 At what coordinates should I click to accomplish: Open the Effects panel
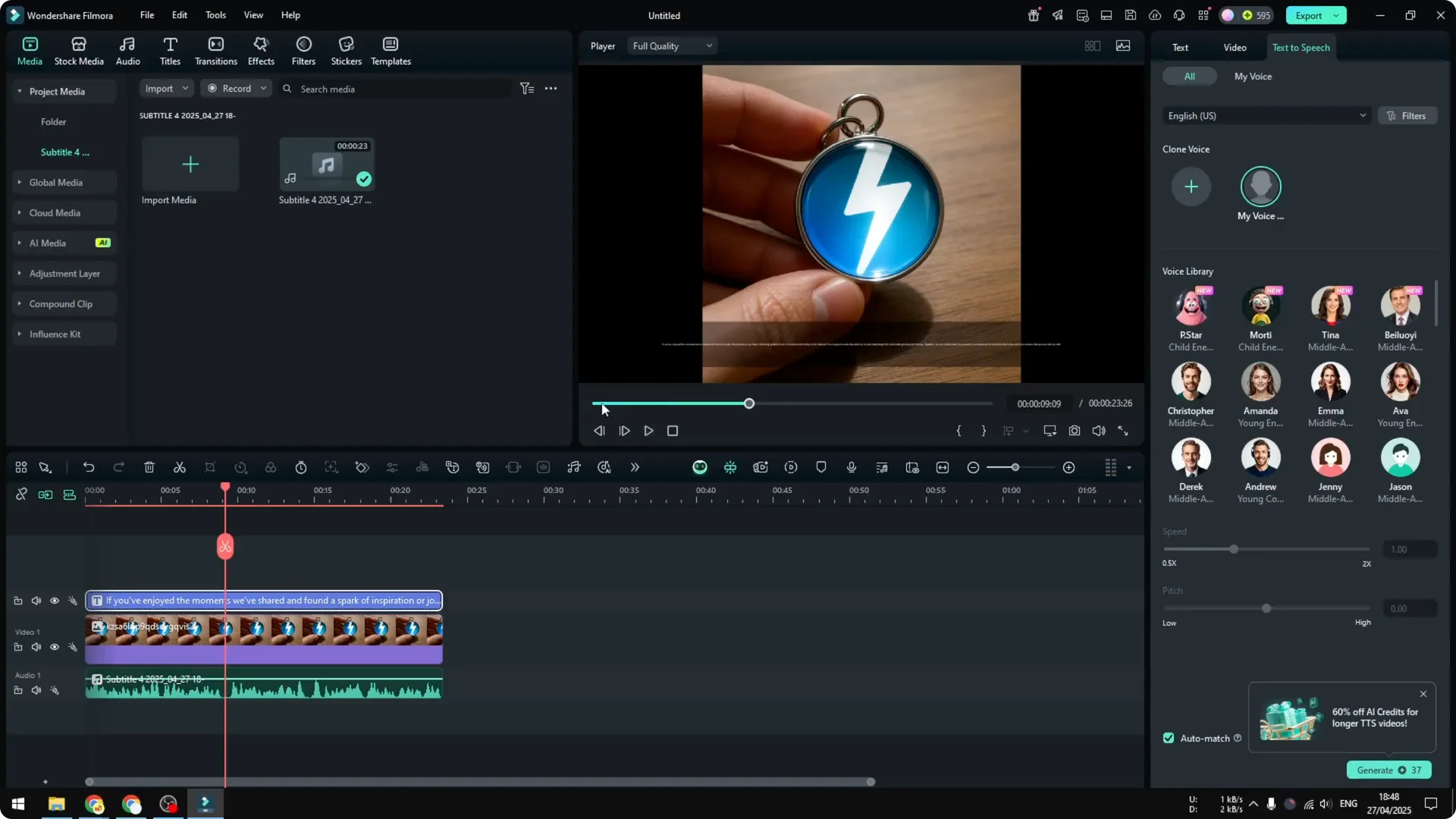(x=261, y=50)
